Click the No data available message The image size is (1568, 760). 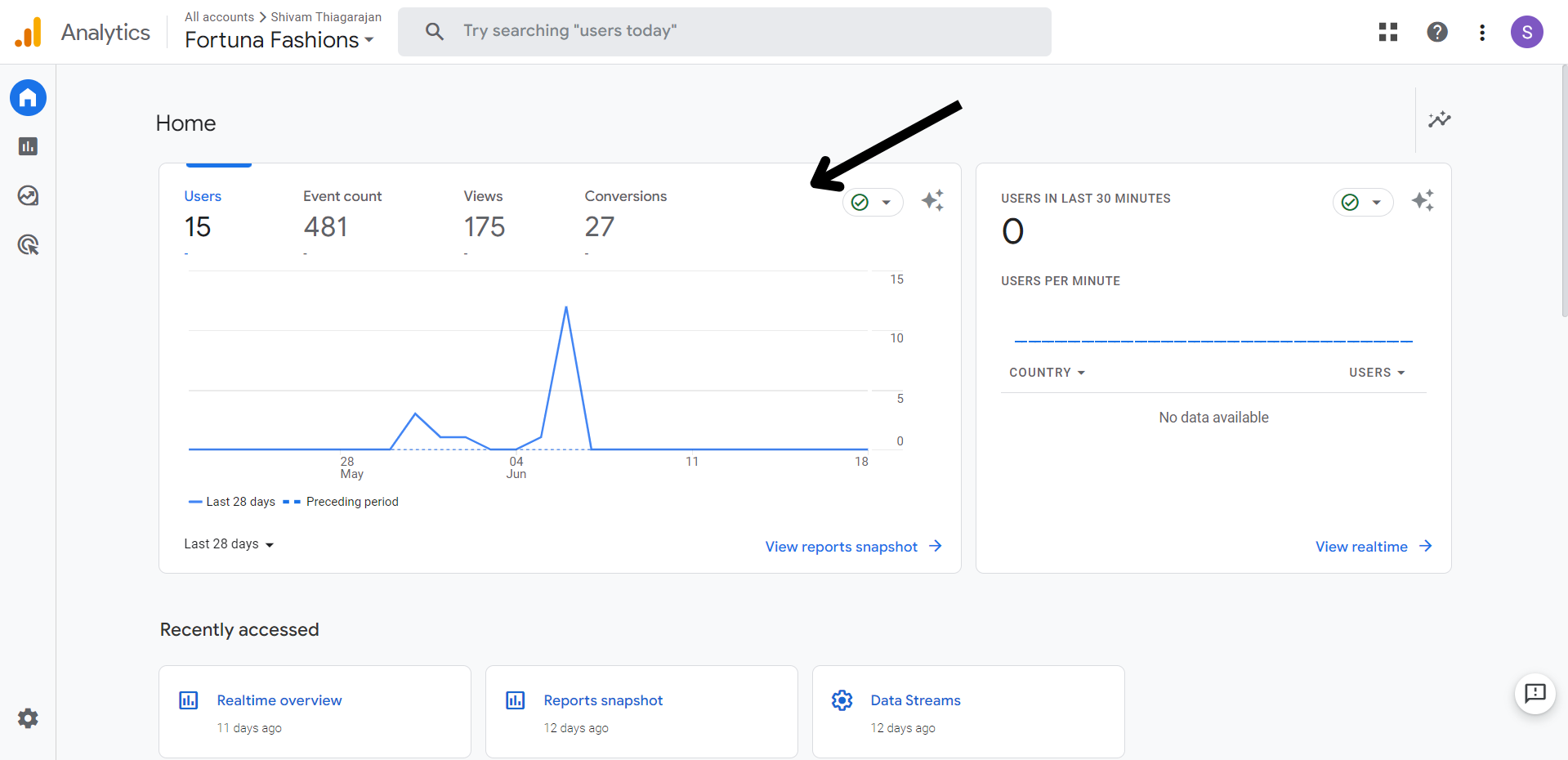(1213, 418)
